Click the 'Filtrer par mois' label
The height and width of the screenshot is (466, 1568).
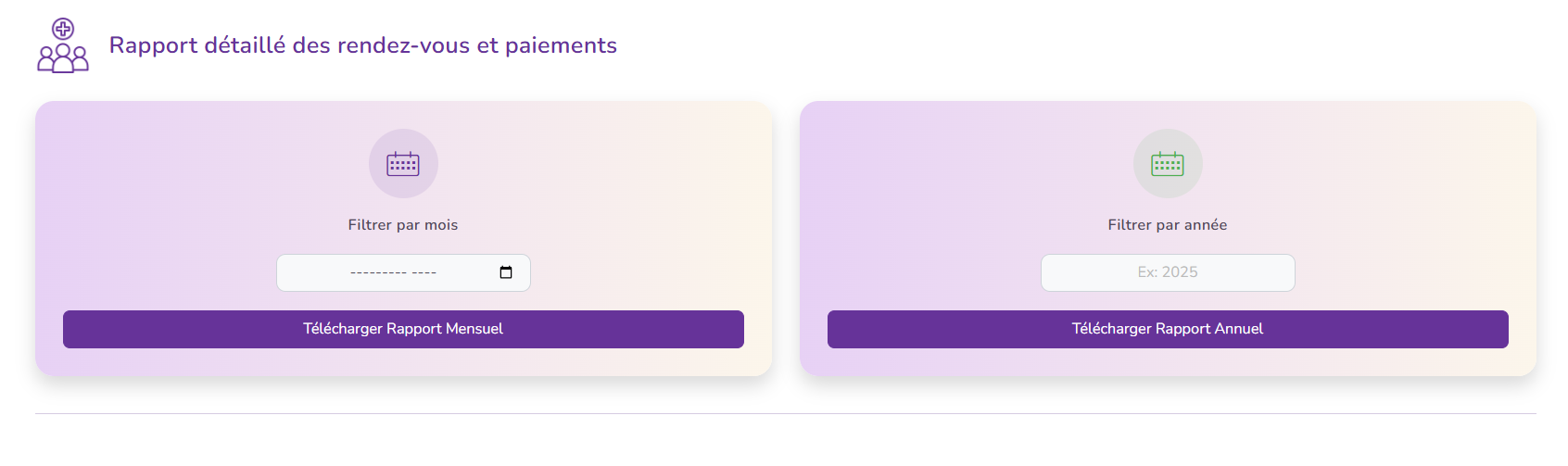tap(403, 225)
